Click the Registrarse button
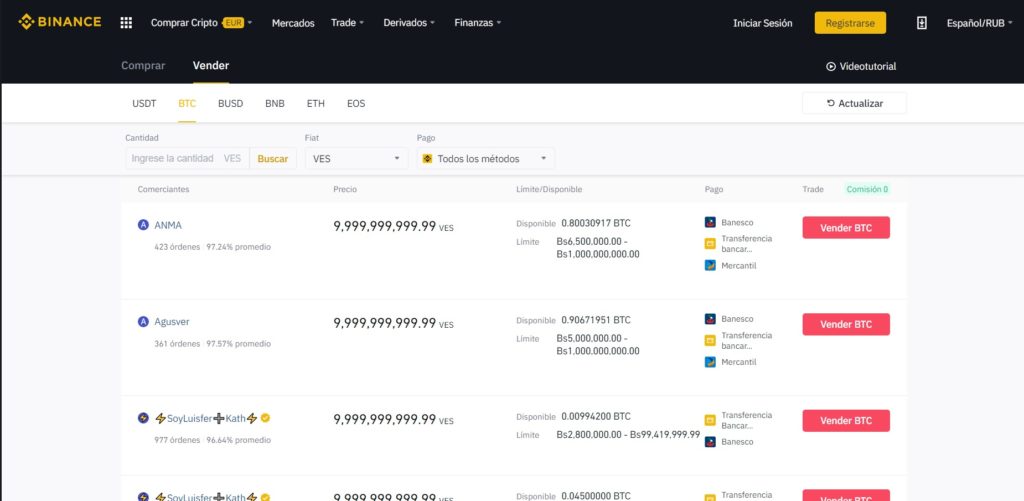The image size is (1024, 501). click(x=850, y=23)
